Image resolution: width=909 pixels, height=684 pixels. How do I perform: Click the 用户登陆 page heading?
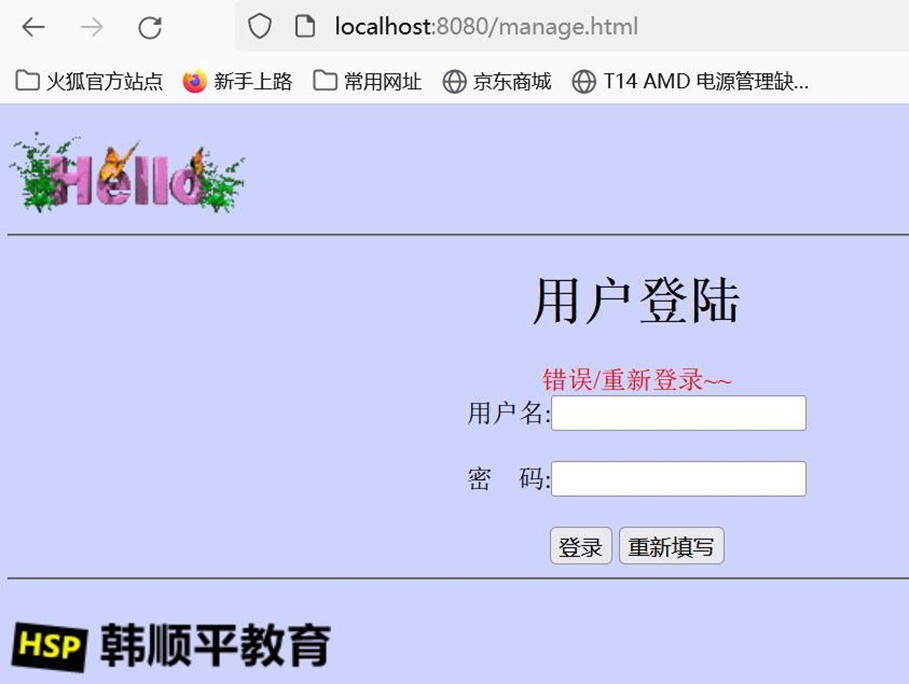click(x=635, y=301)
